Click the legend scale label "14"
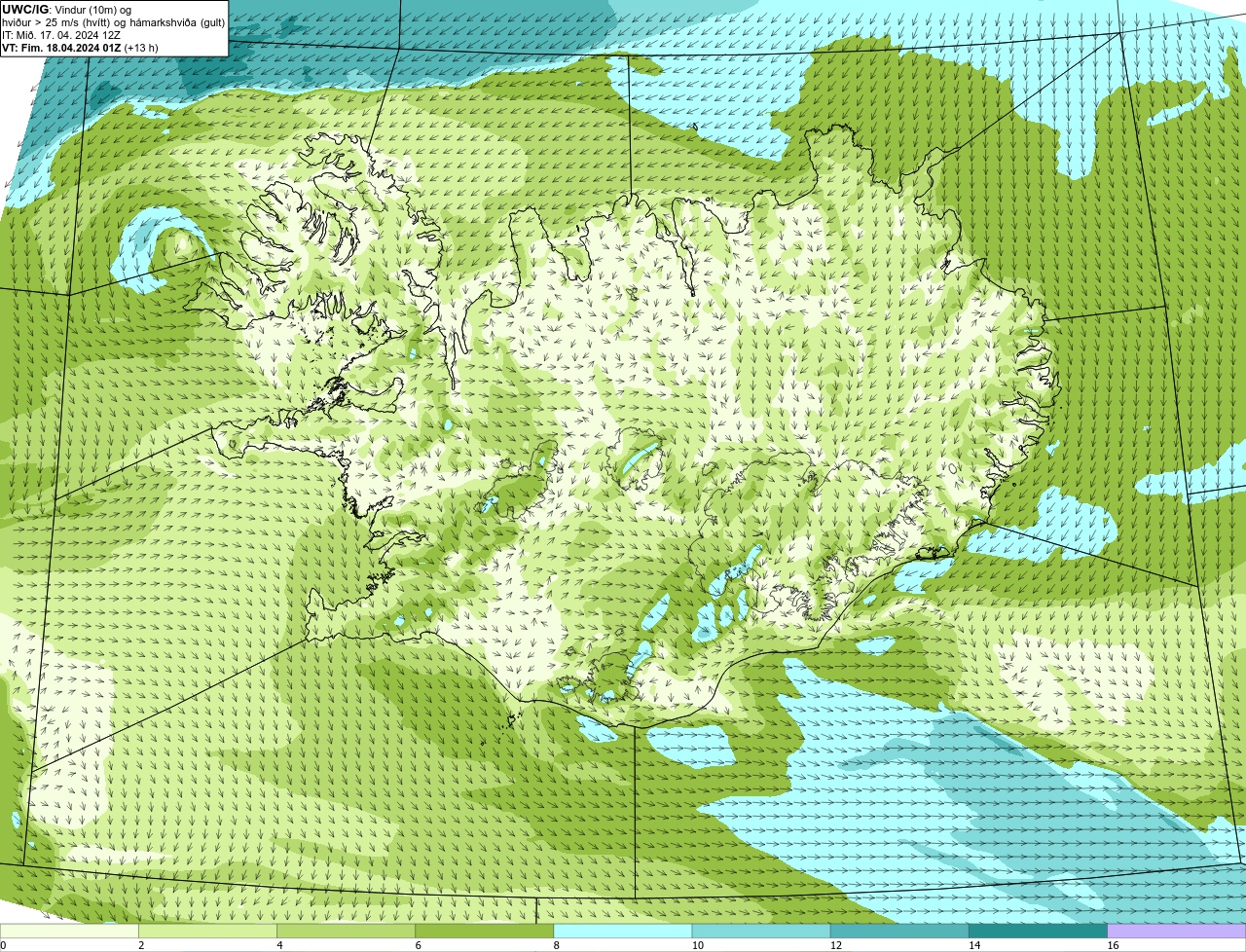 pyautogui.click(x=974, y=945)
